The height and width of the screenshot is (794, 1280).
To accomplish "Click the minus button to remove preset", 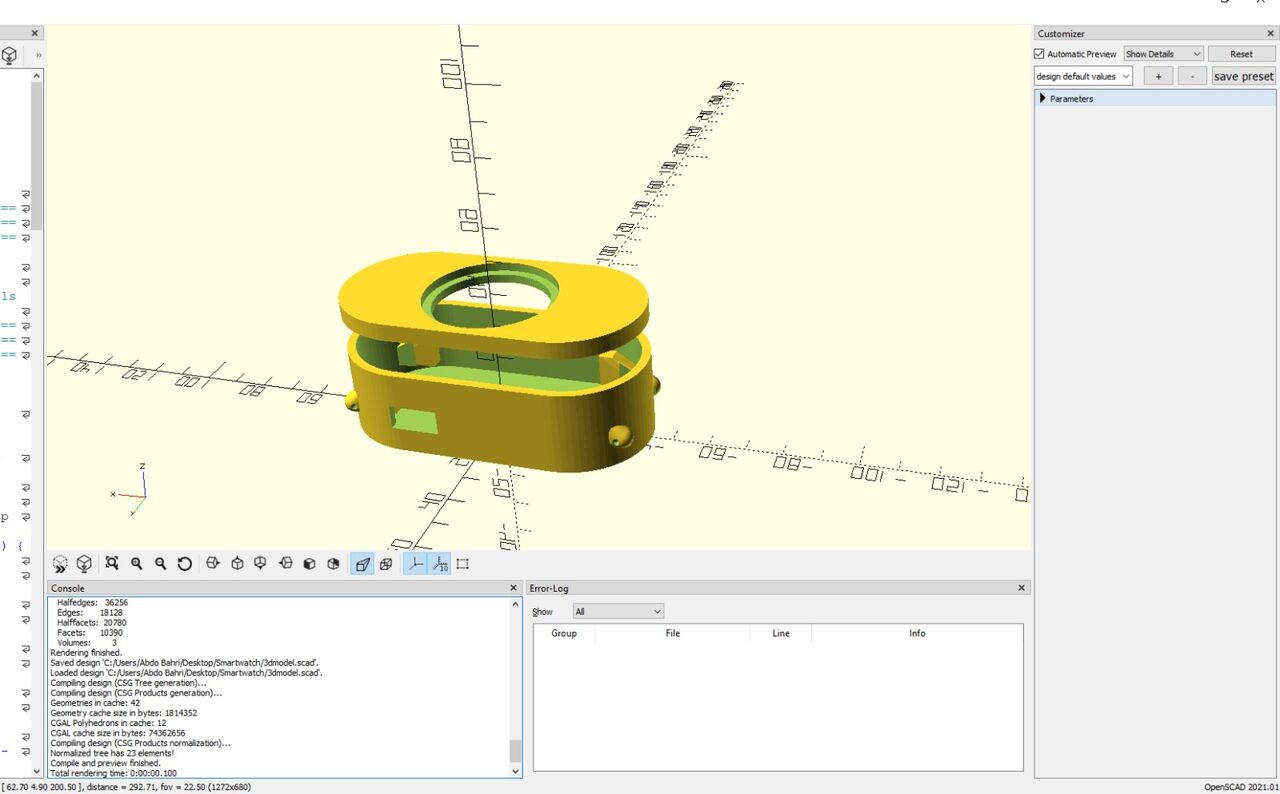I will (1192, 76).
